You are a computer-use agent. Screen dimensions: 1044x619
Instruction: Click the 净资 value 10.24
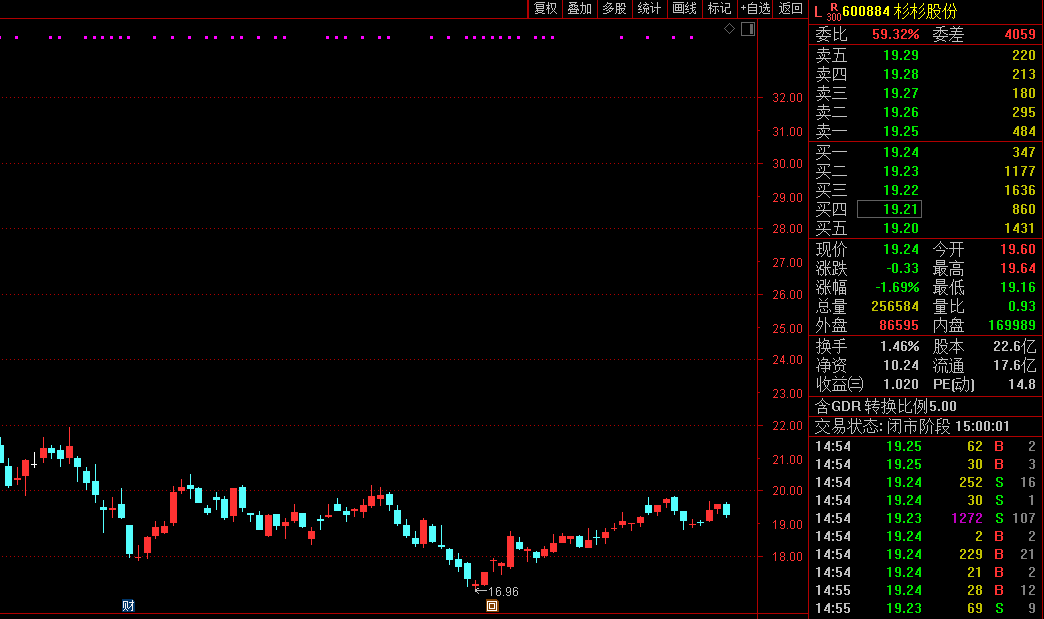pyautogui.click(x=901, y=365)
